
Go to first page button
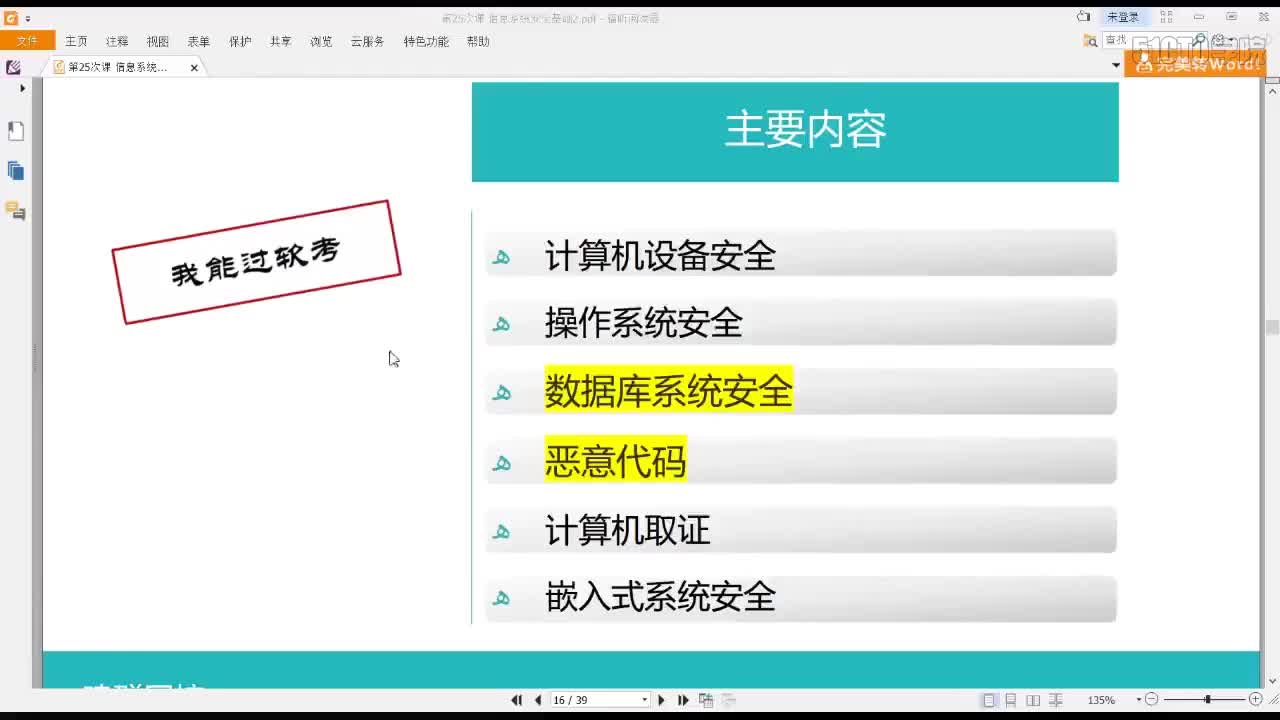click(517, 700)
